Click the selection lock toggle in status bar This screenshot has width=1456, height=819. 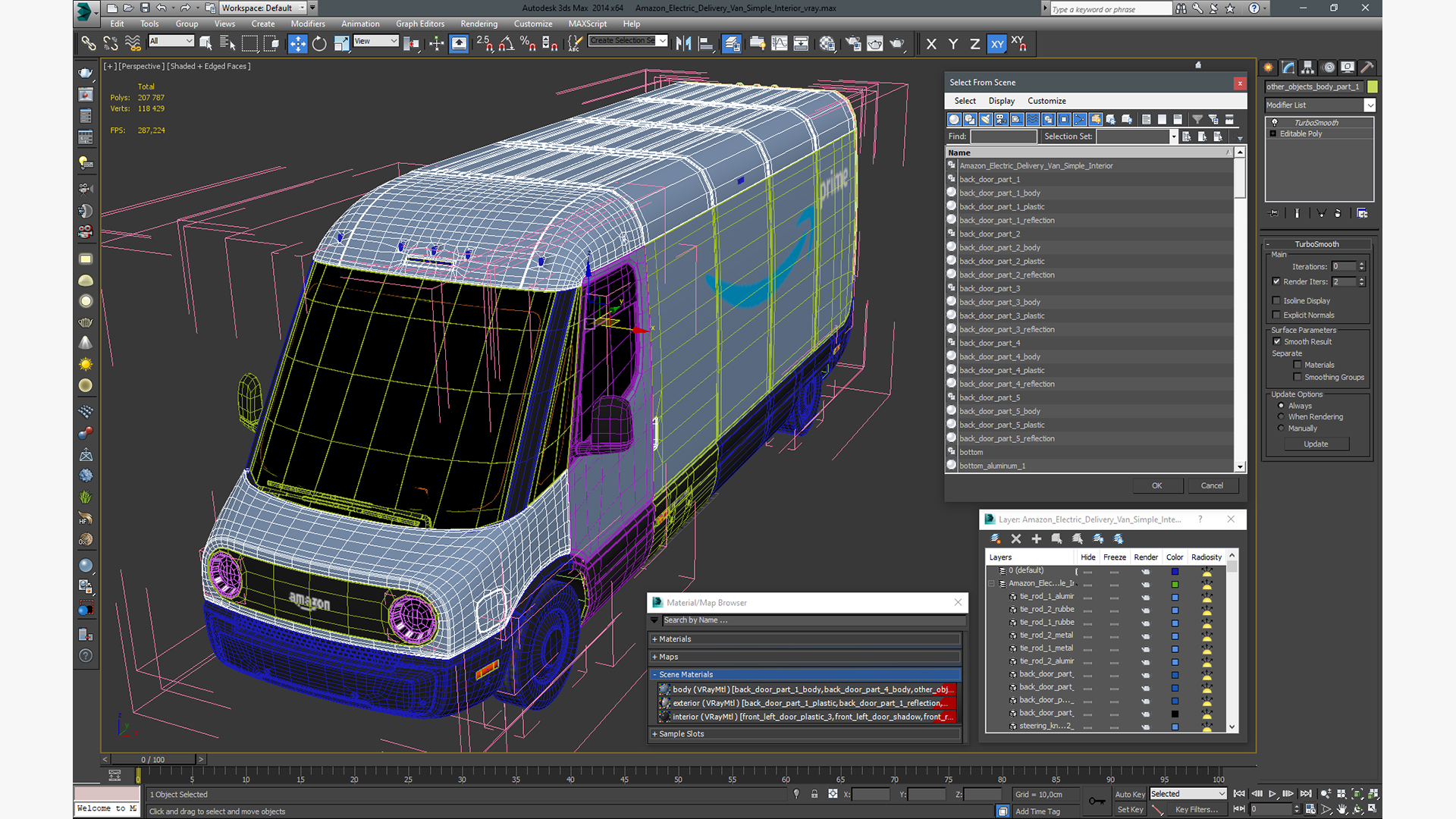814,794
